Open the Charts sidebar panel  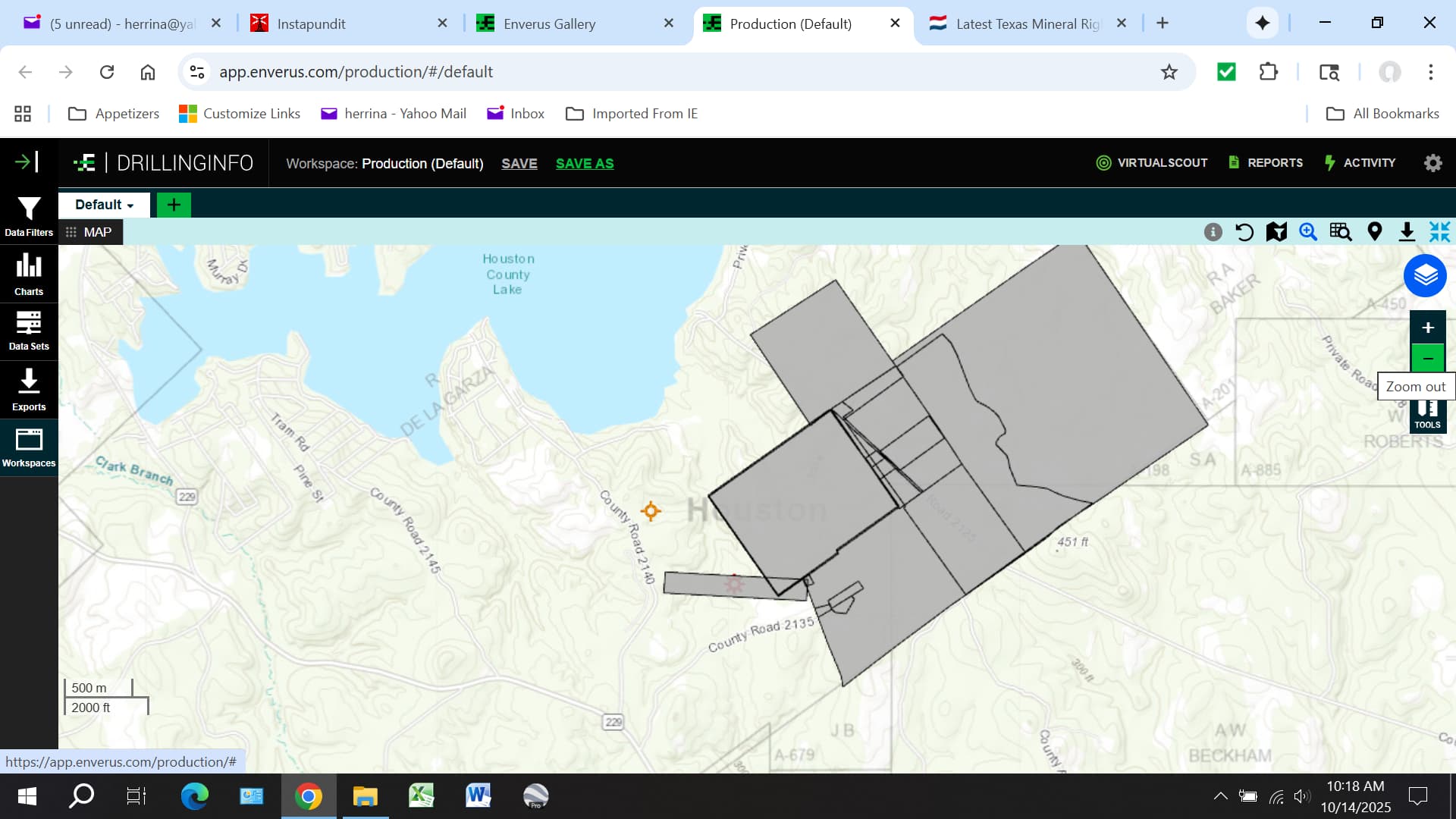point(29,274)
